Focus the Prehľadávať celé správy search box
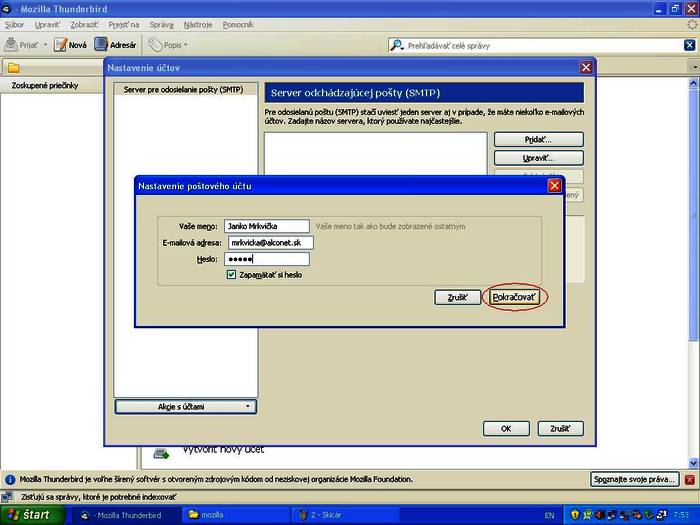Image resolution: width=700 pixels, height=525 pixels. pos(542,46)
